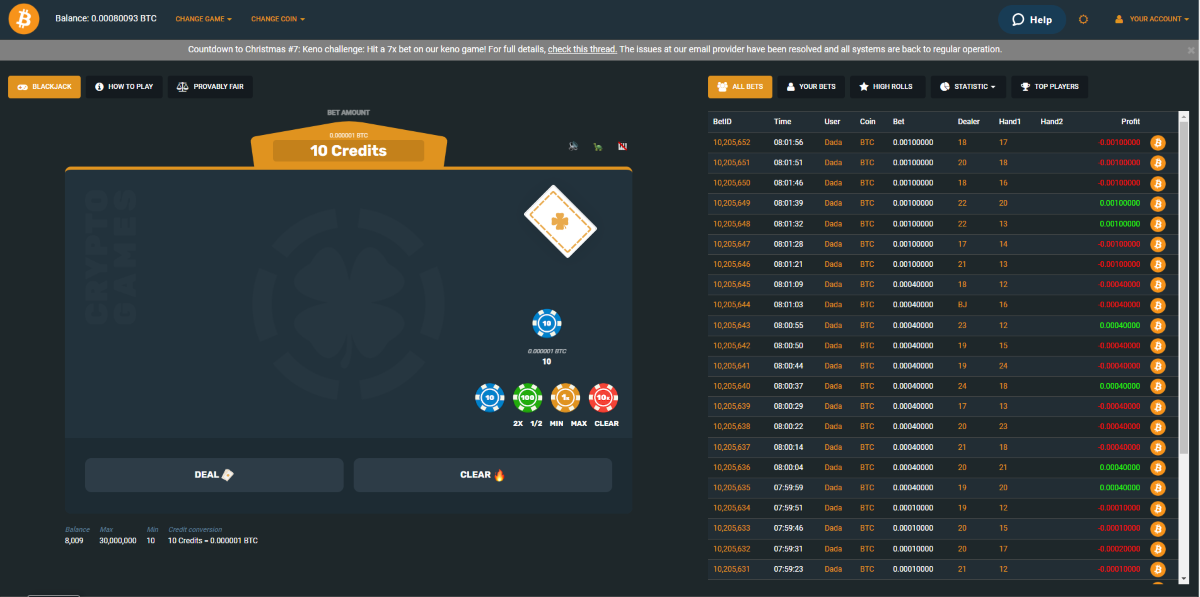Open the theme sun icon in header

pyautogui.click(x=1083, y=19)
